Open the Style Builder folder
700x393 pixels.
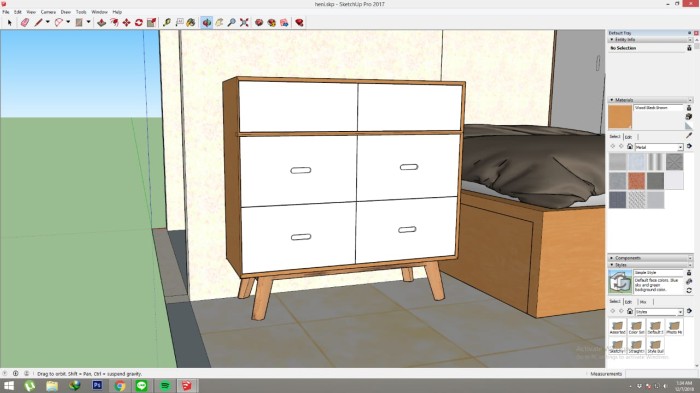[655, 346]
